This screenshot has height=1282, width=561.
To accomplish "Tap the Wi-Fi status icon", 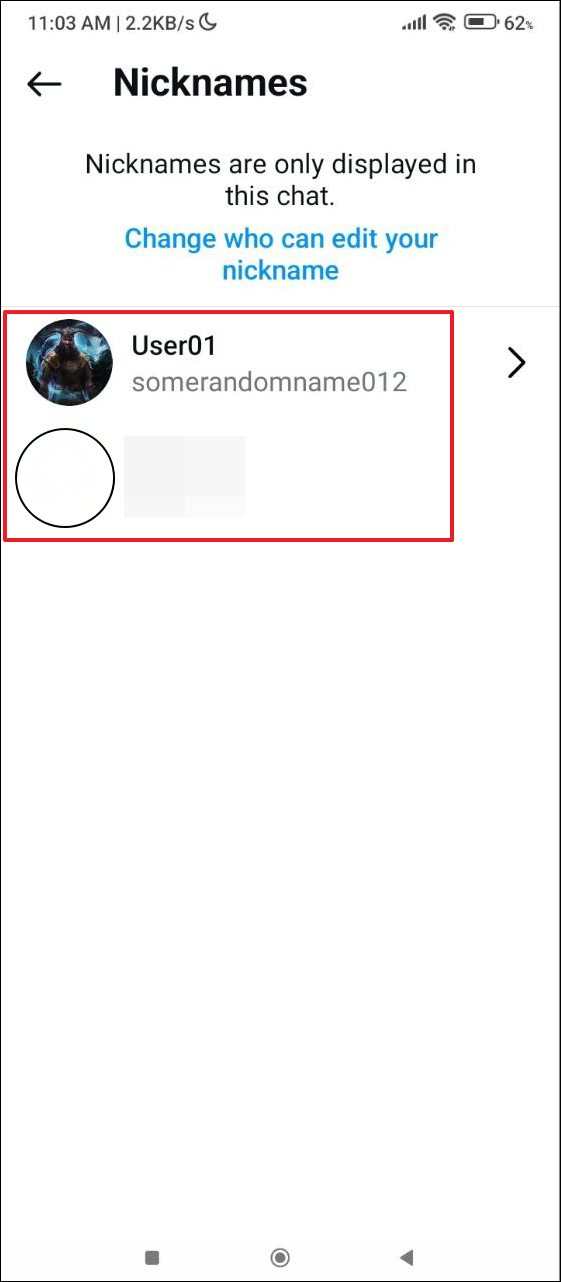I will tap(446, 23).
